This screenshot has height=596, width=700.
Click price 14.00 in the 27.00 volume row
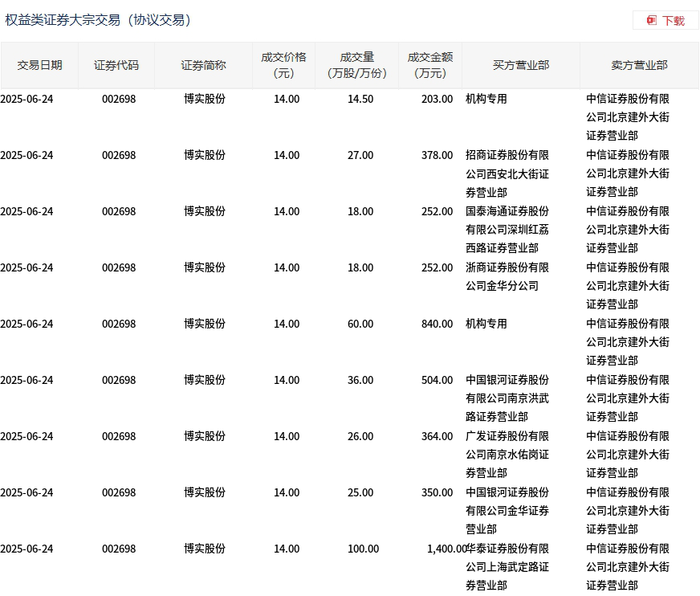287,155
